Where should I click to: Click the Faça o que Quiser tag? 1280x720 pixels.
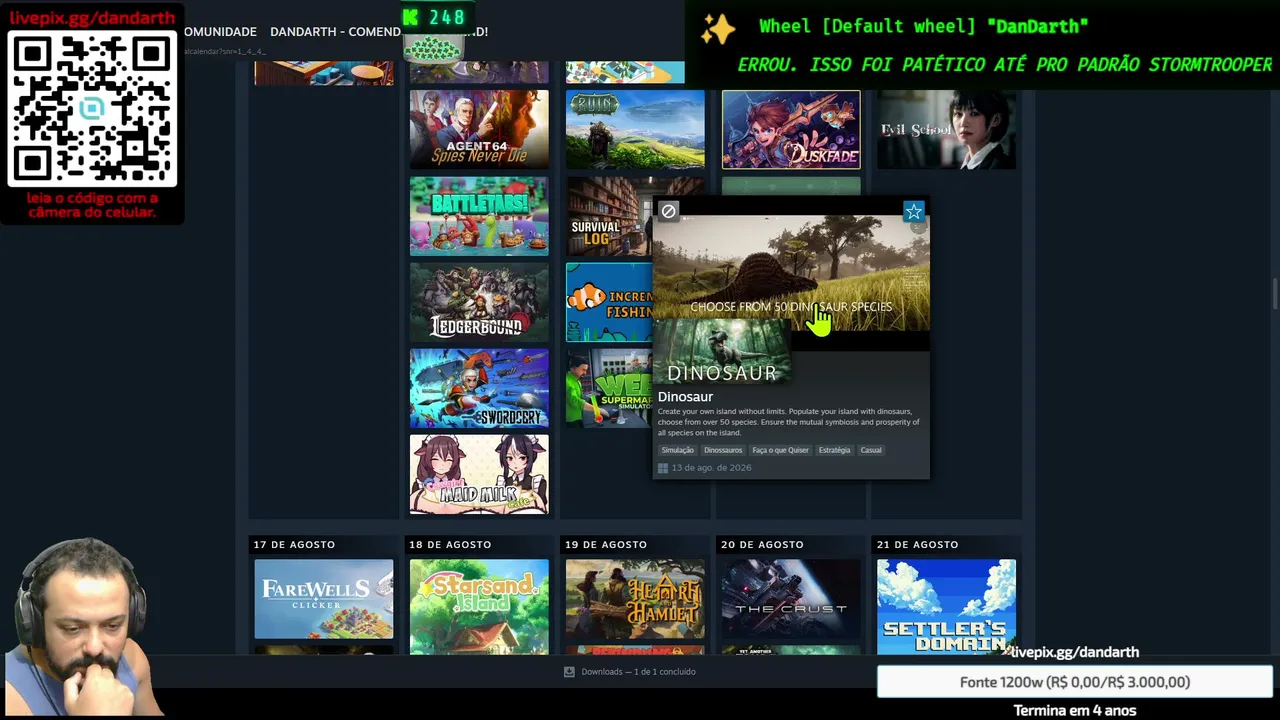pos(780,450)
